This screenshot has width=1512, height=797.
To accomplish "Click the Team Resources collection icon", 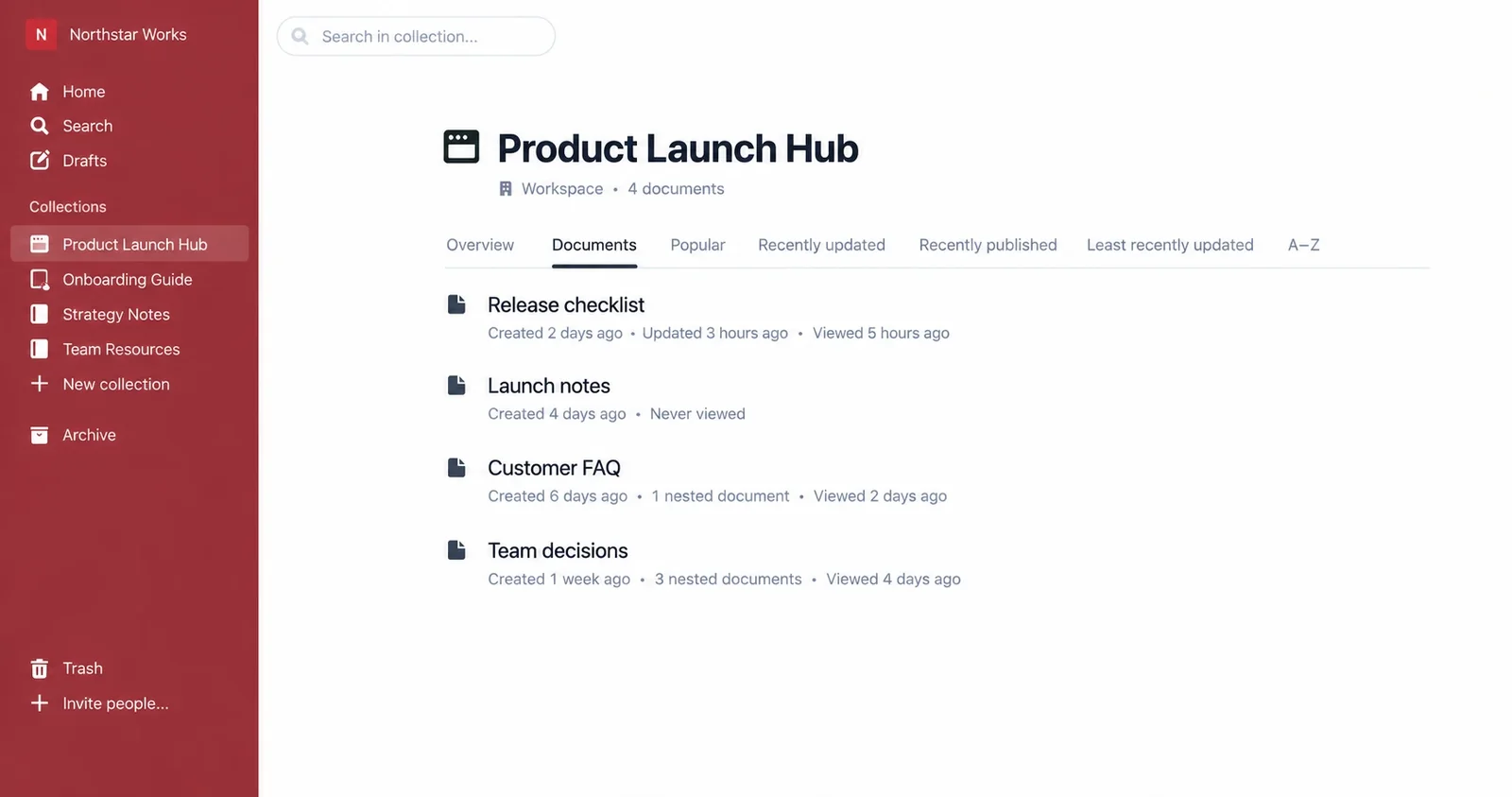I will tap(40, 349).
